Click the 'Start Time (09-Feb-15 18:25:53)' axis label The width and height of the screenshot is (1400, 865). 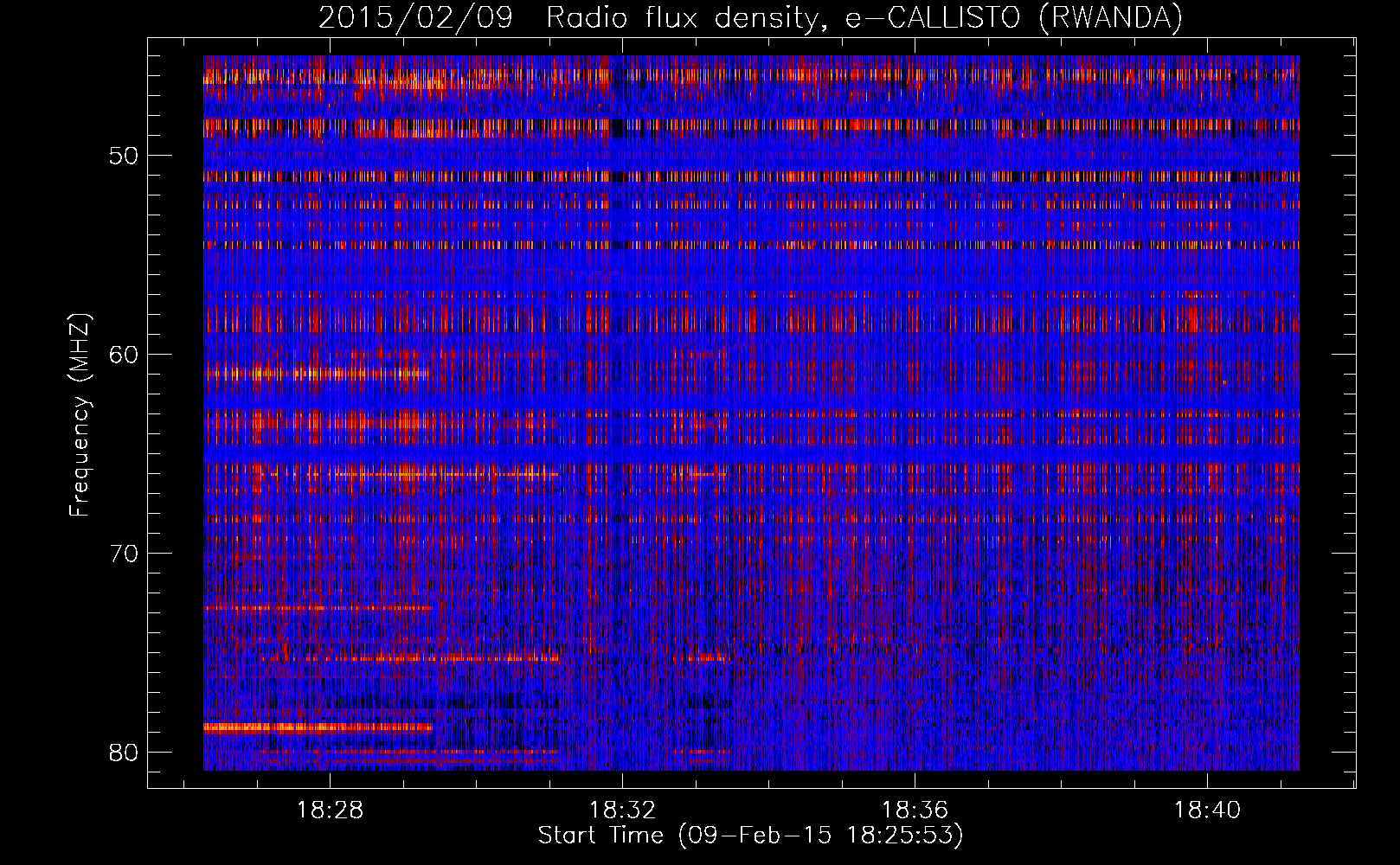coord(750,836)
